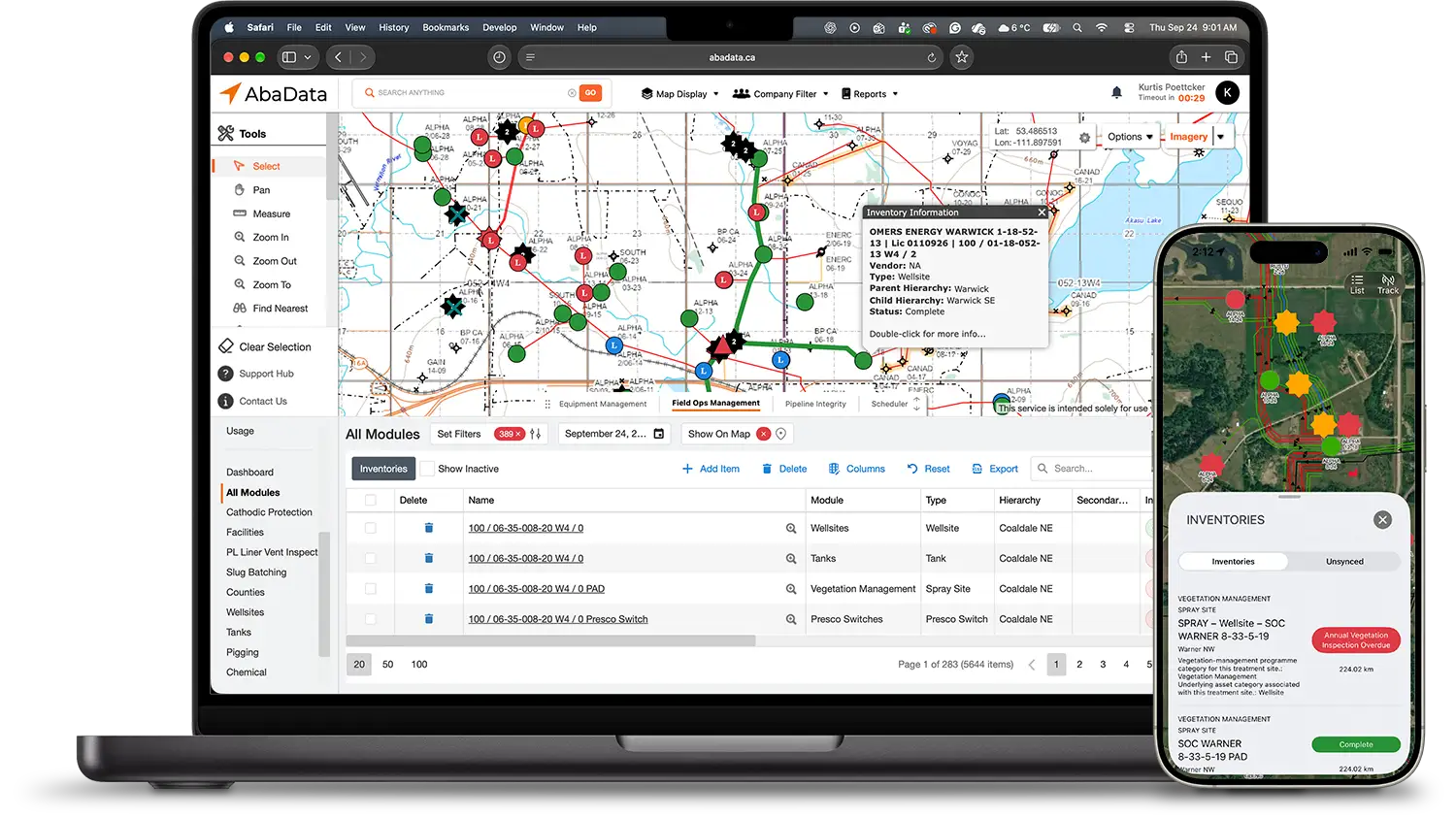Check the table header select-all checkbox
The width and height of the screenshot is (1456, 819).
[370, 501]
